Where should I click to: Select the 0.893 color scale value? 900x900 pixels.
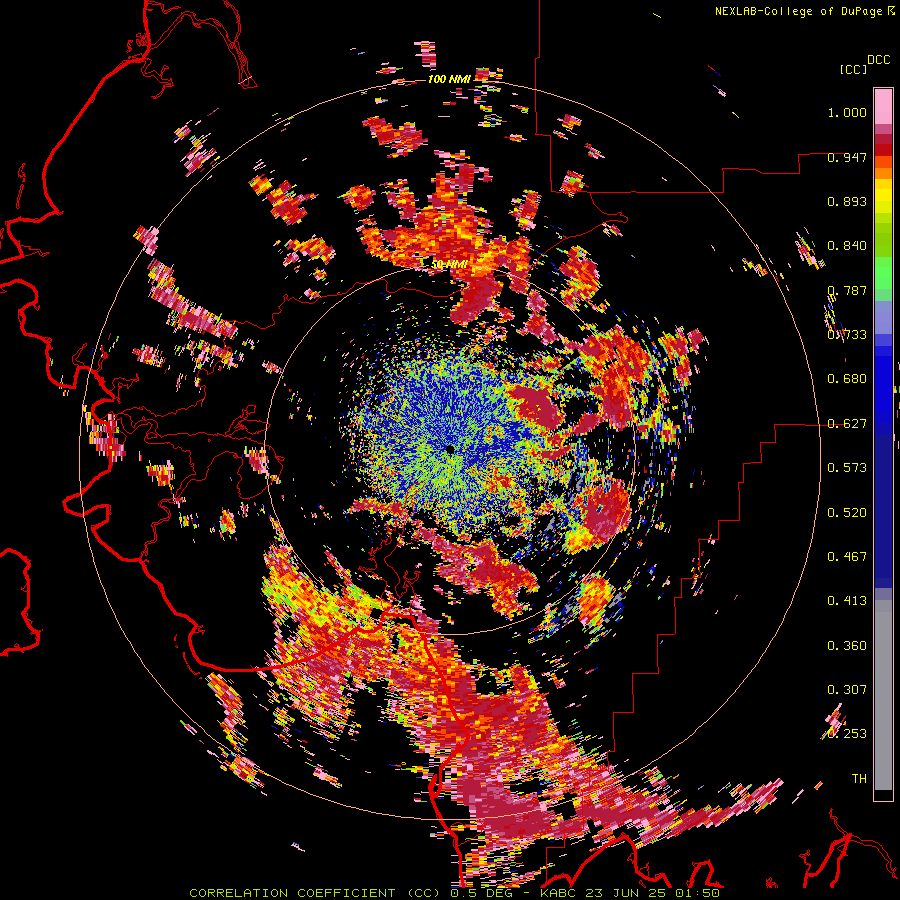[847, 201]
